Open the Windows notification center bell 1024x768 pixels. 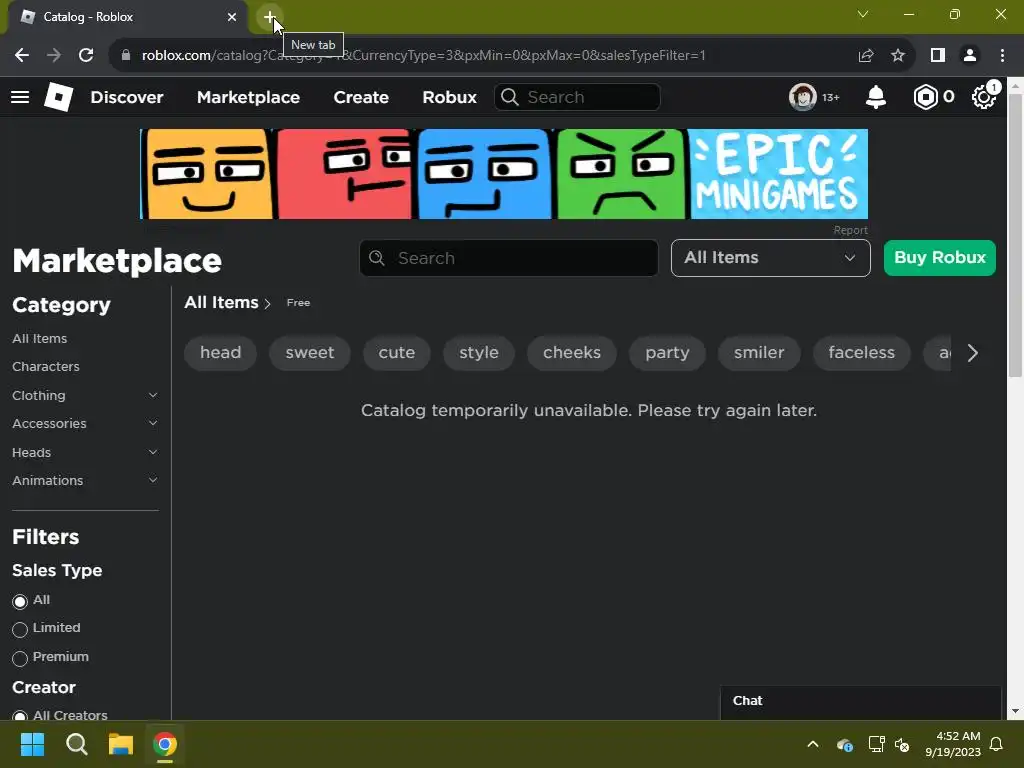pyautogui.click(x=996, y=744)
